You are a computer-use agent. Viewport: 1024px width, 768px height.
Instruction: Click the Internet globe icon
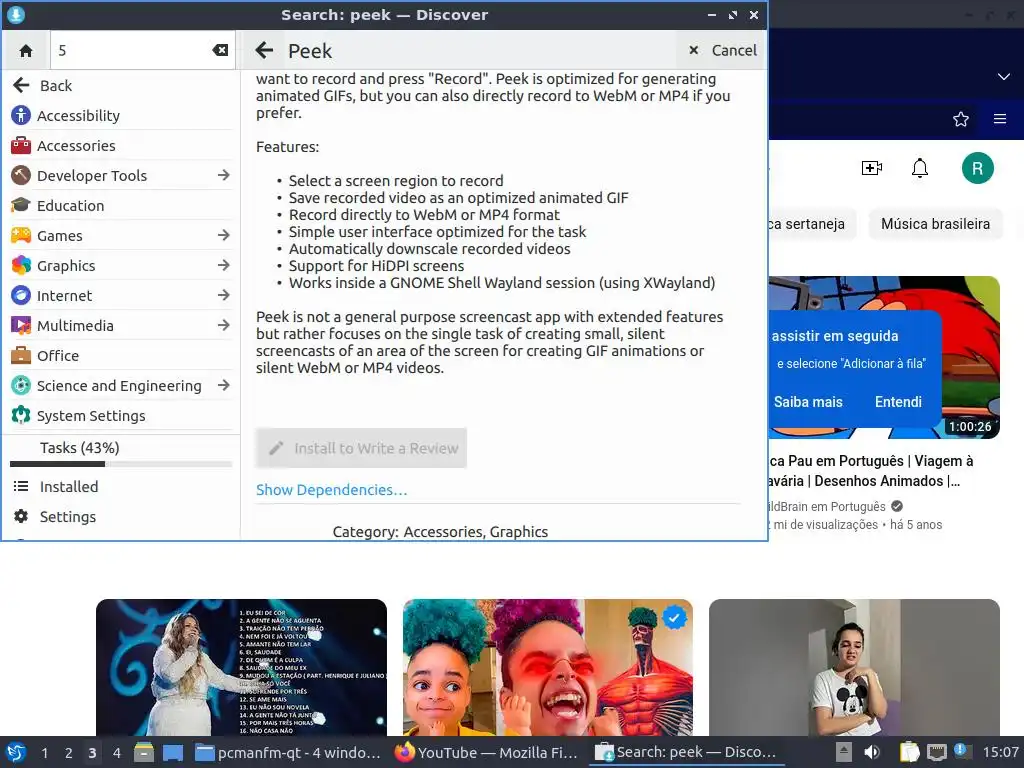pos(21,295)
